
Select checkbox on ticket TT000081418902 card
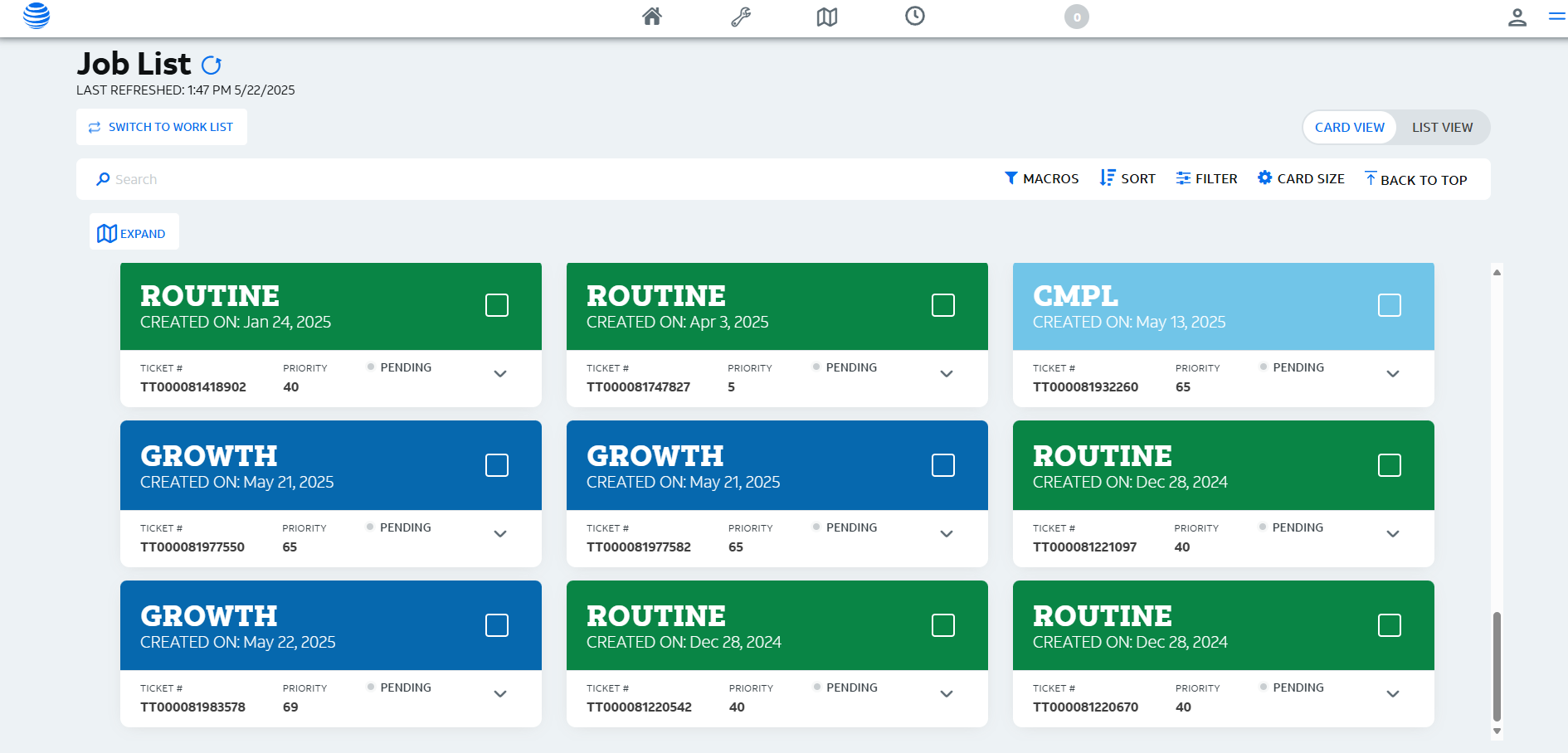point(497,305)
